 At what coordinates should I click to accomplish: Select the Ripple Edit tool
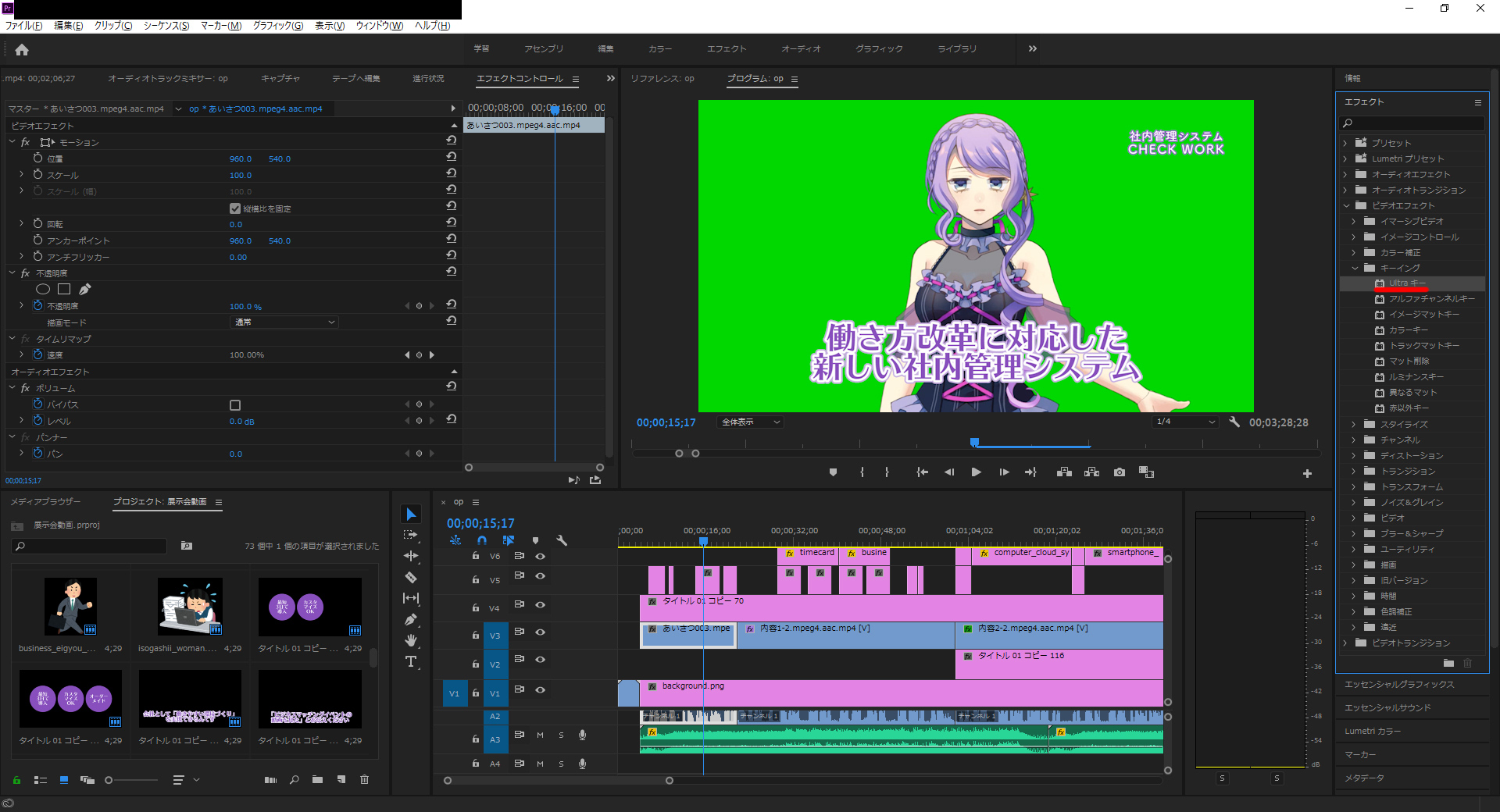(x=411, y=556)
